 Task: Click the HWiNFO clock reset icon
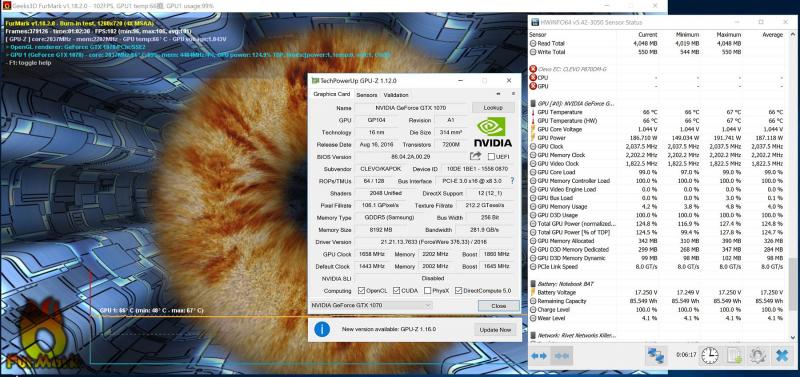[x=709, y=355]
